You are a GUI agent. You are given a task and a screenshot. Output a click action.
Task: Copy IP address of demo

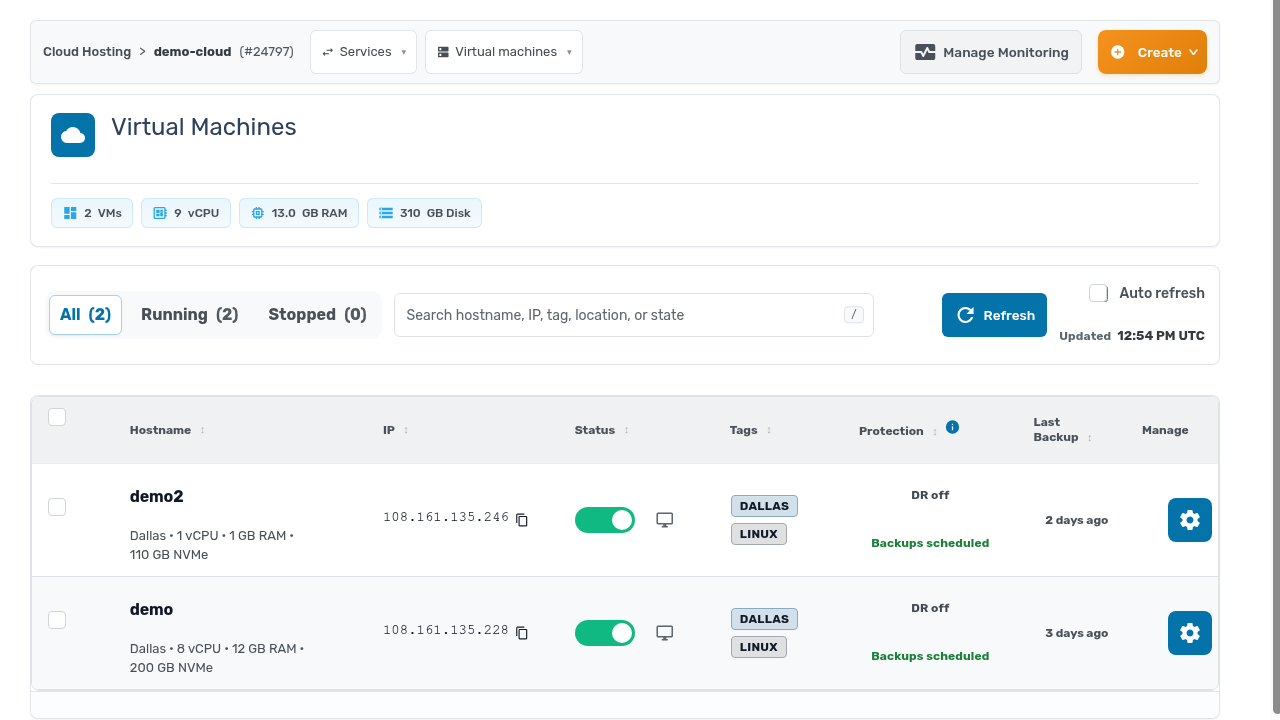[x=522, y=633]
